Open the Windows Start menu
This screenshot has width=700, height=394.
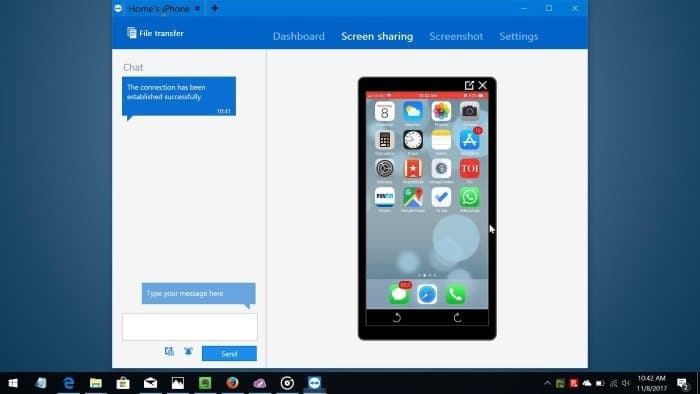13,383
